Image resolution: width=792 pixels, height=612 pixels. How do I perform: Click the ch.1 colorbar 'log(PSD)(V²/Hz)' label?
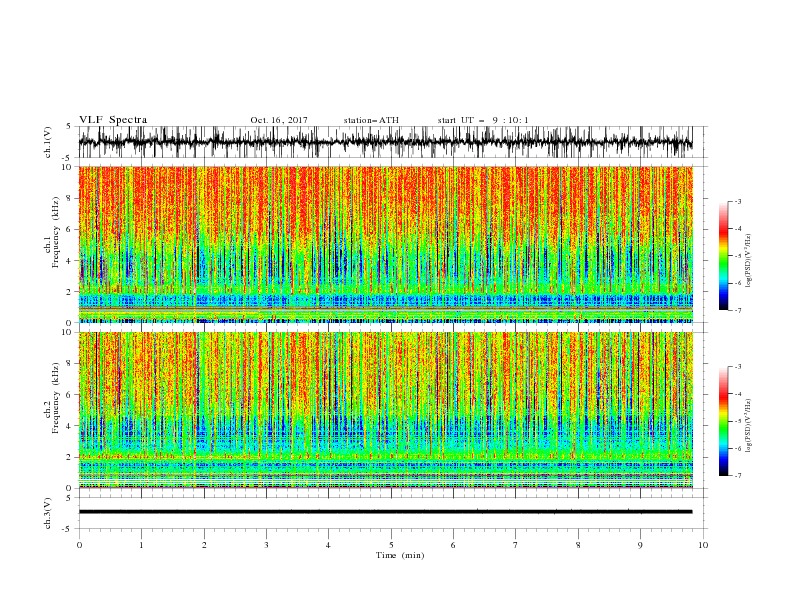(x=749, y=261)
